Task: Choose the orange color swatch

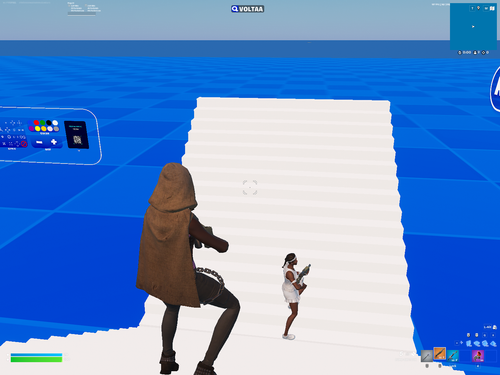Action: point(44,129)
